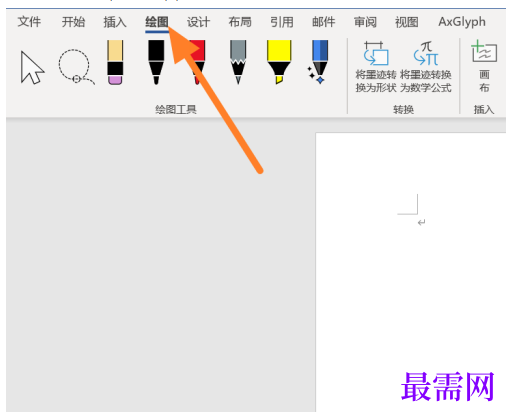Image resolution: width=513 pixels, height=418 pixels.
Task: Open the AxGlyph tab
Action: click(462, 22)
